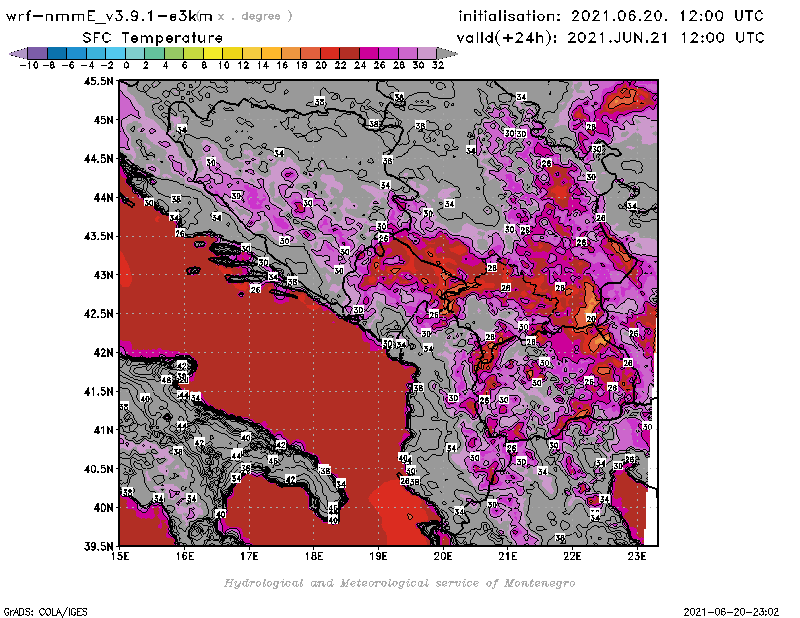Click the '17E' longitude label
Image resolution: width=800 pixels, height=618 pixels.
[x=249, y=556]
